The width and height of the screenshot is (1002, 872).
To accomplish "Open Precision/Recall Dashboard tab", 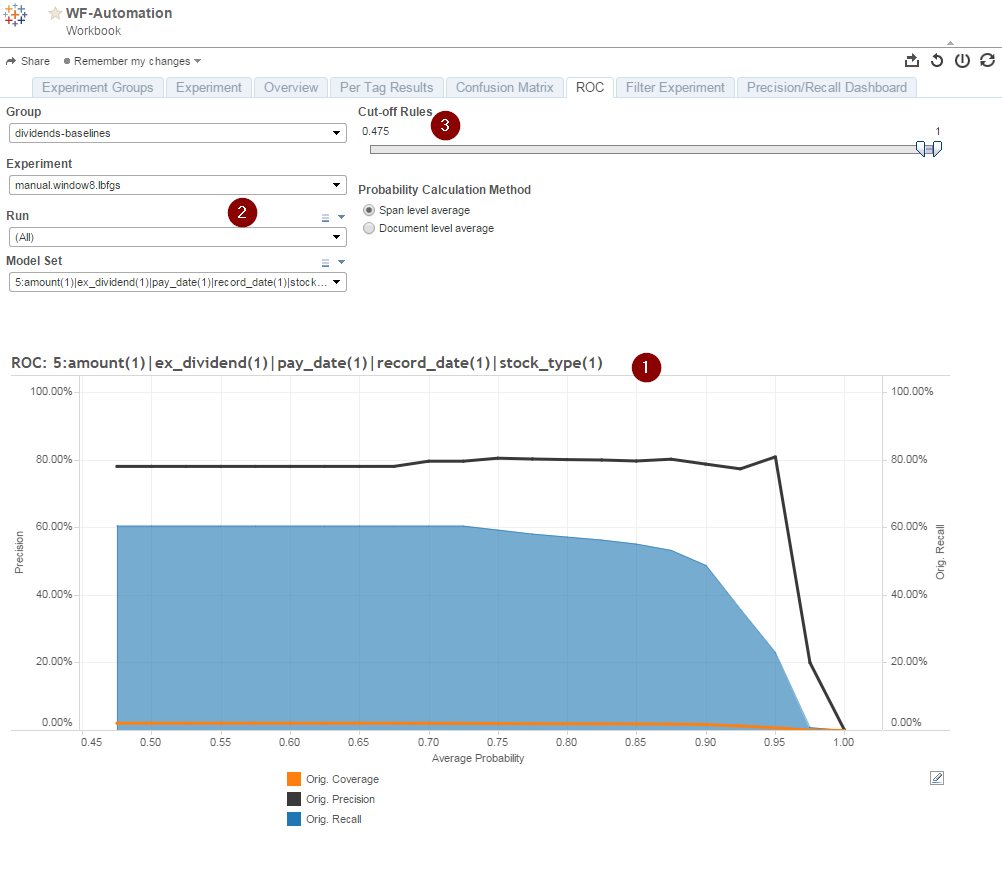I will click(x=827, y=88).
